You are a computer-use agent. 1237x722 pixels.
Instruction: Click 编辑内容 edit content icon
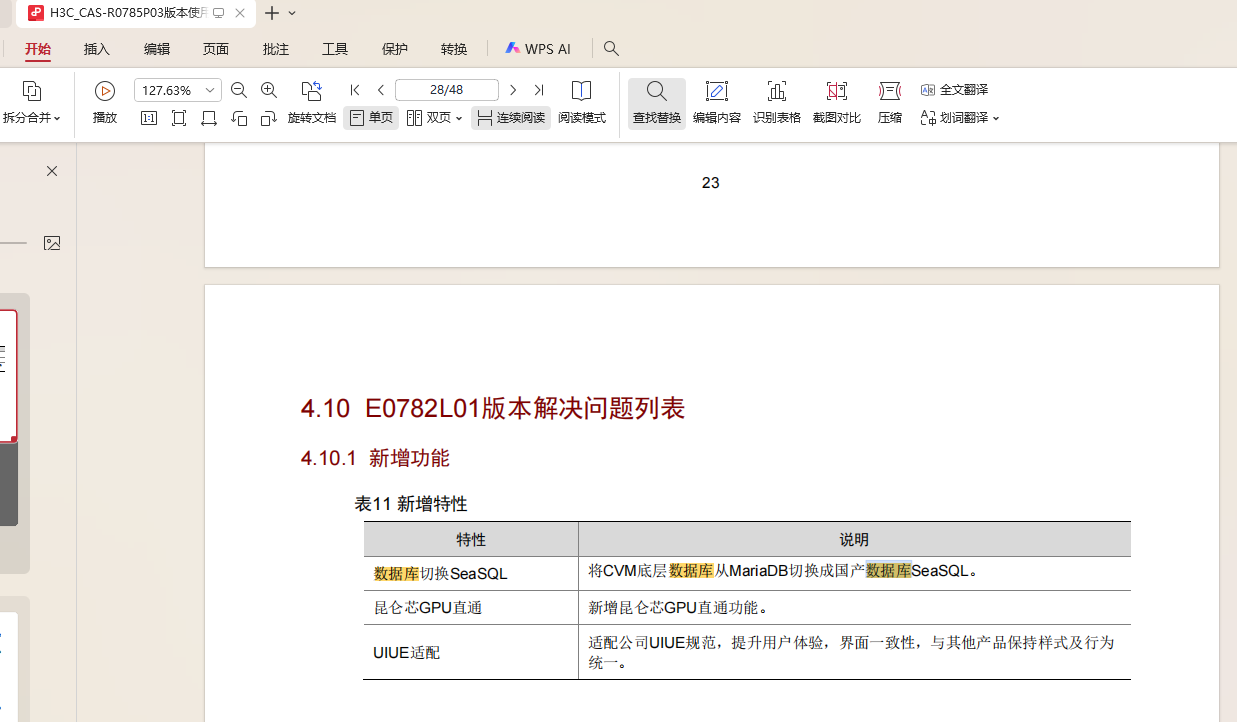click(716, 103)
